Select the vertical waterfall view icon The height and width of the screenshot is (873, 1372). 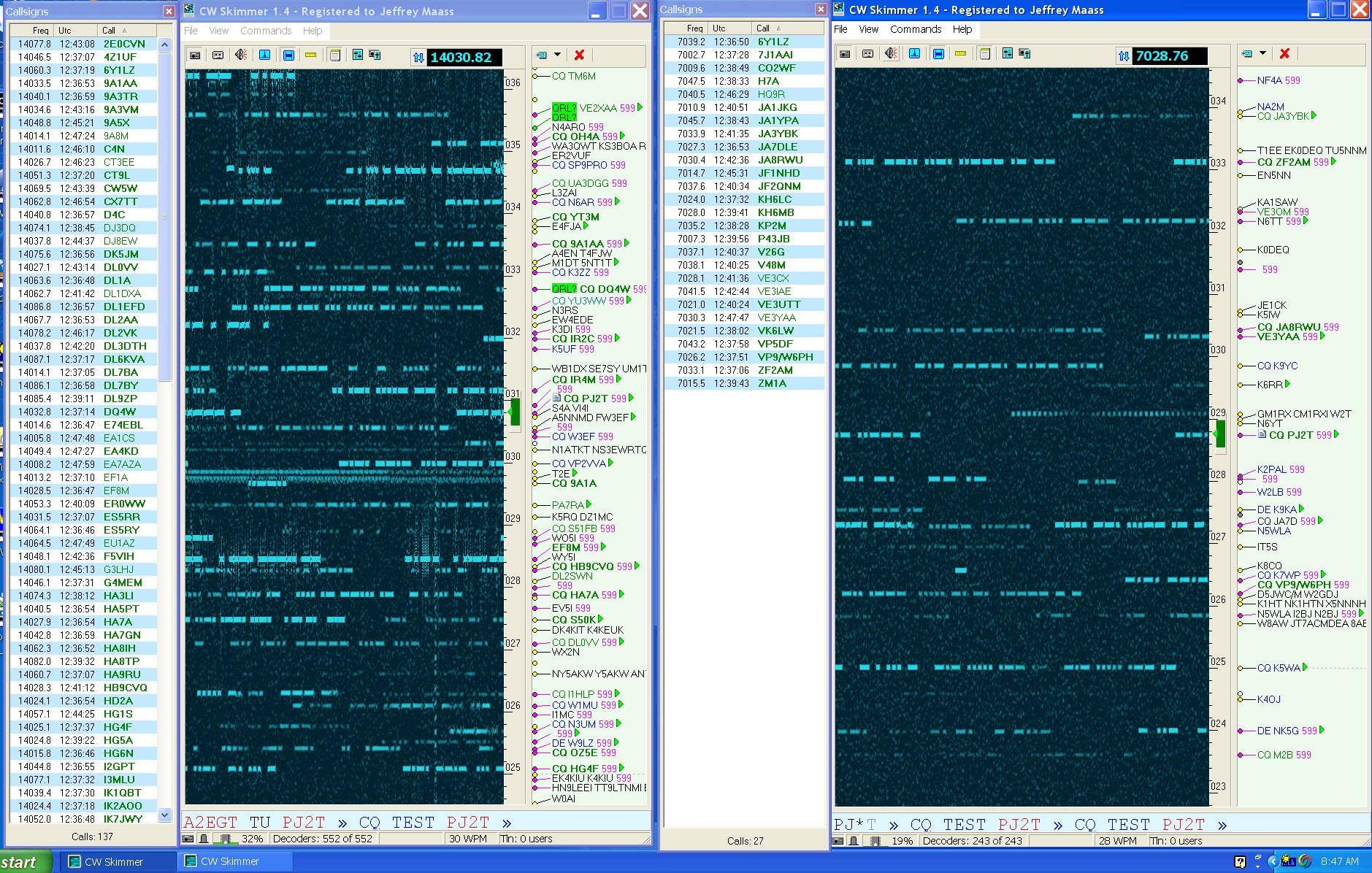tap(264, 55)
